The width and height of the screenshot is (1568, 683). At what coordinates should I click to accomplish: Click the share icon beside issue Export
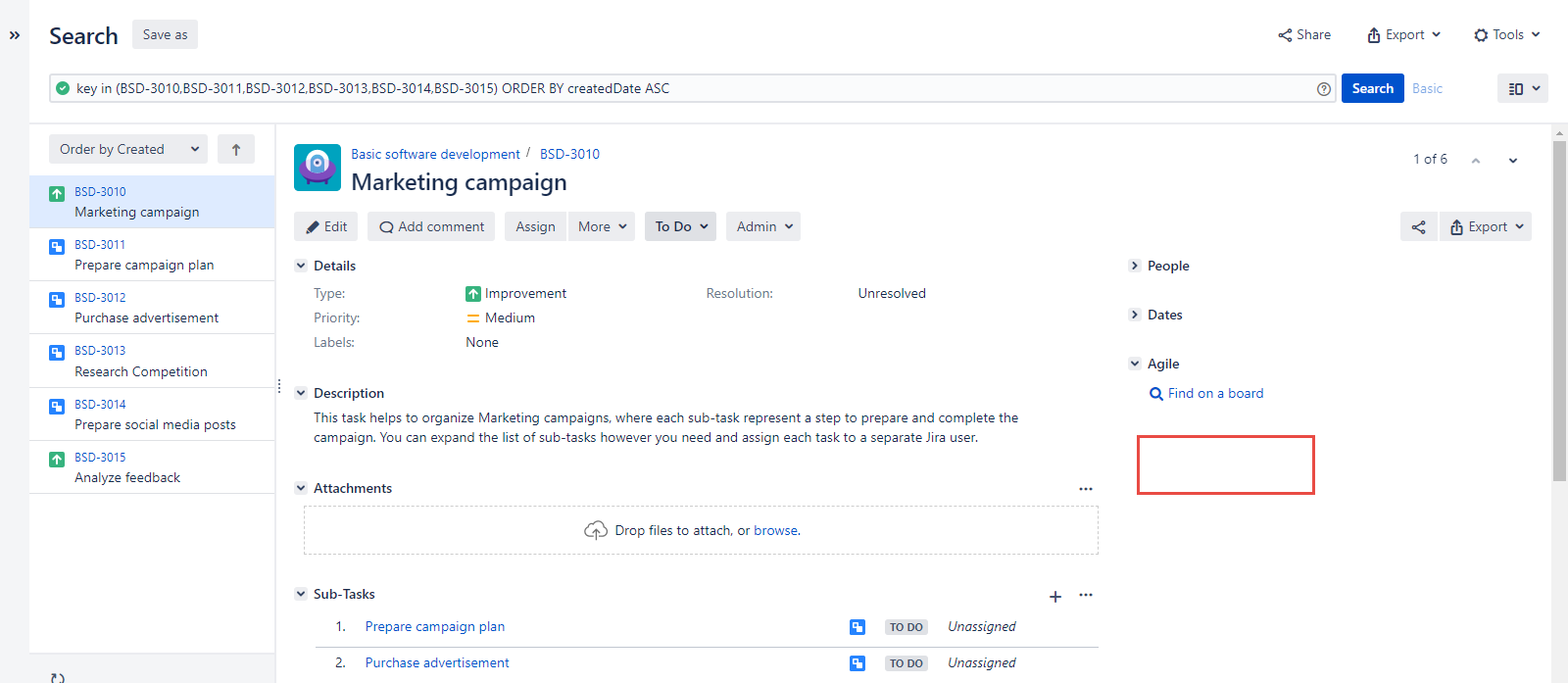click(x=1418, y=227)
